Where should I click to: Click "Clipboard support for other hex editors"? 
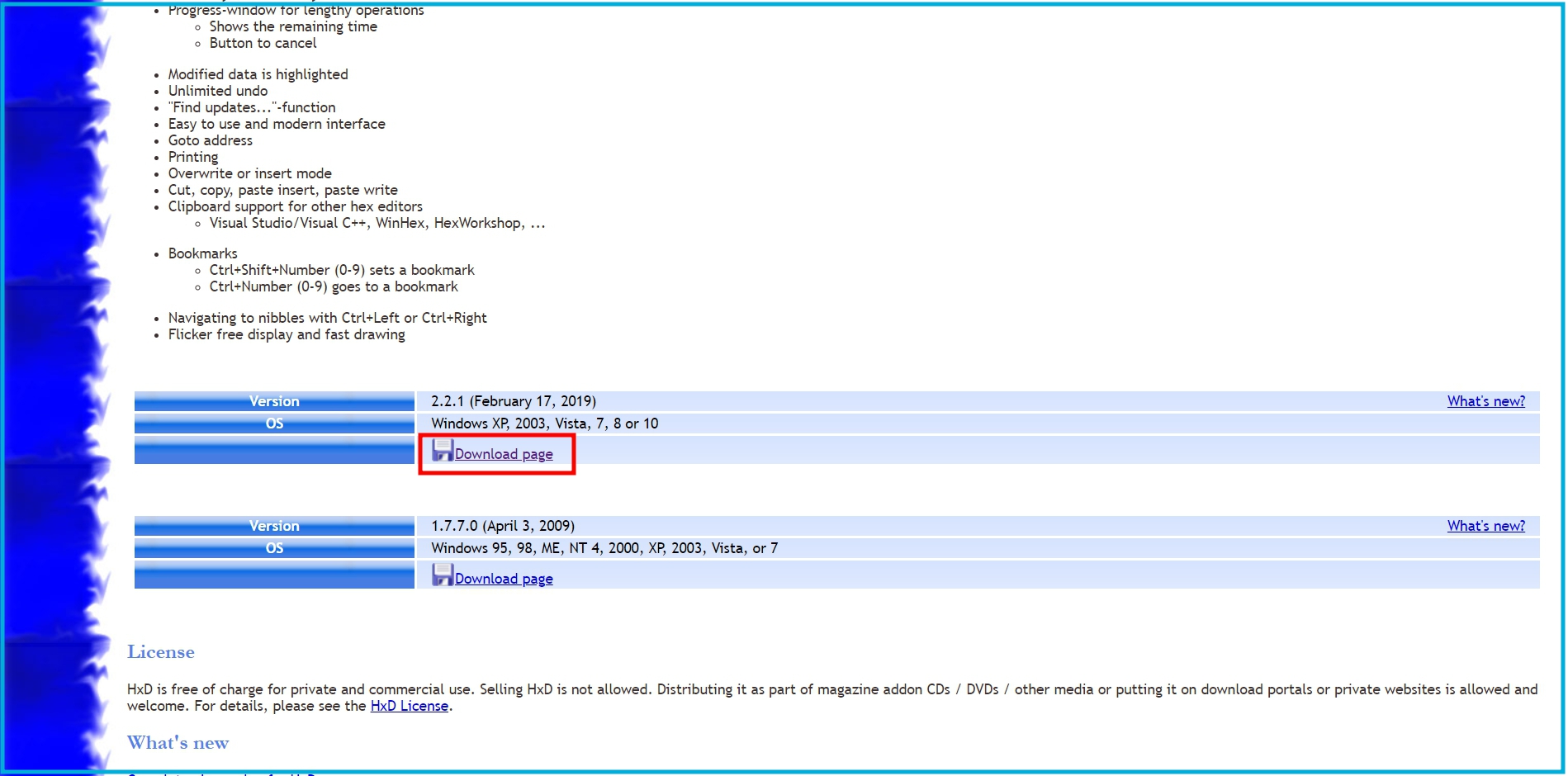296,206
